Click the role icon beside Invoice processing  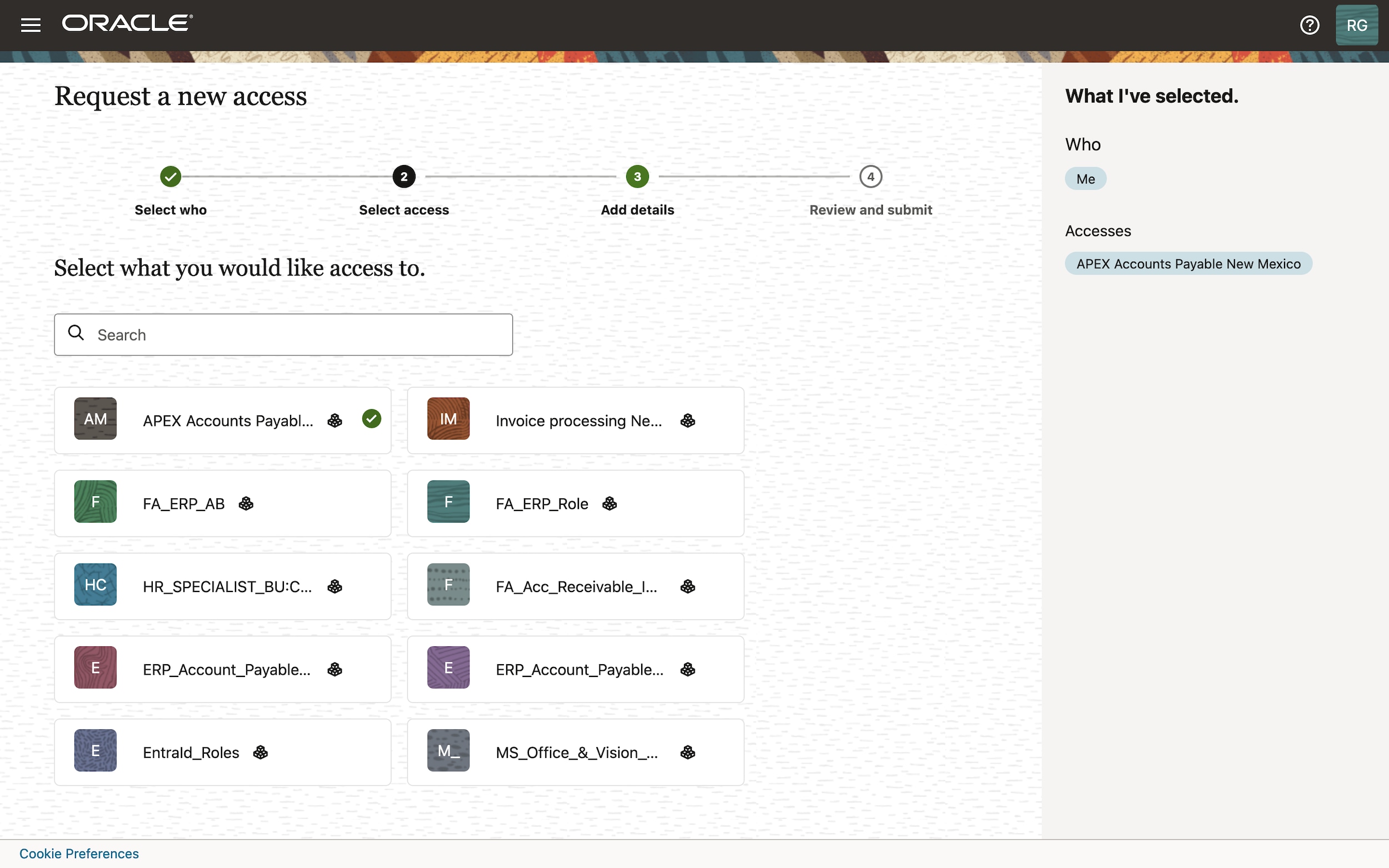point(687,421)
